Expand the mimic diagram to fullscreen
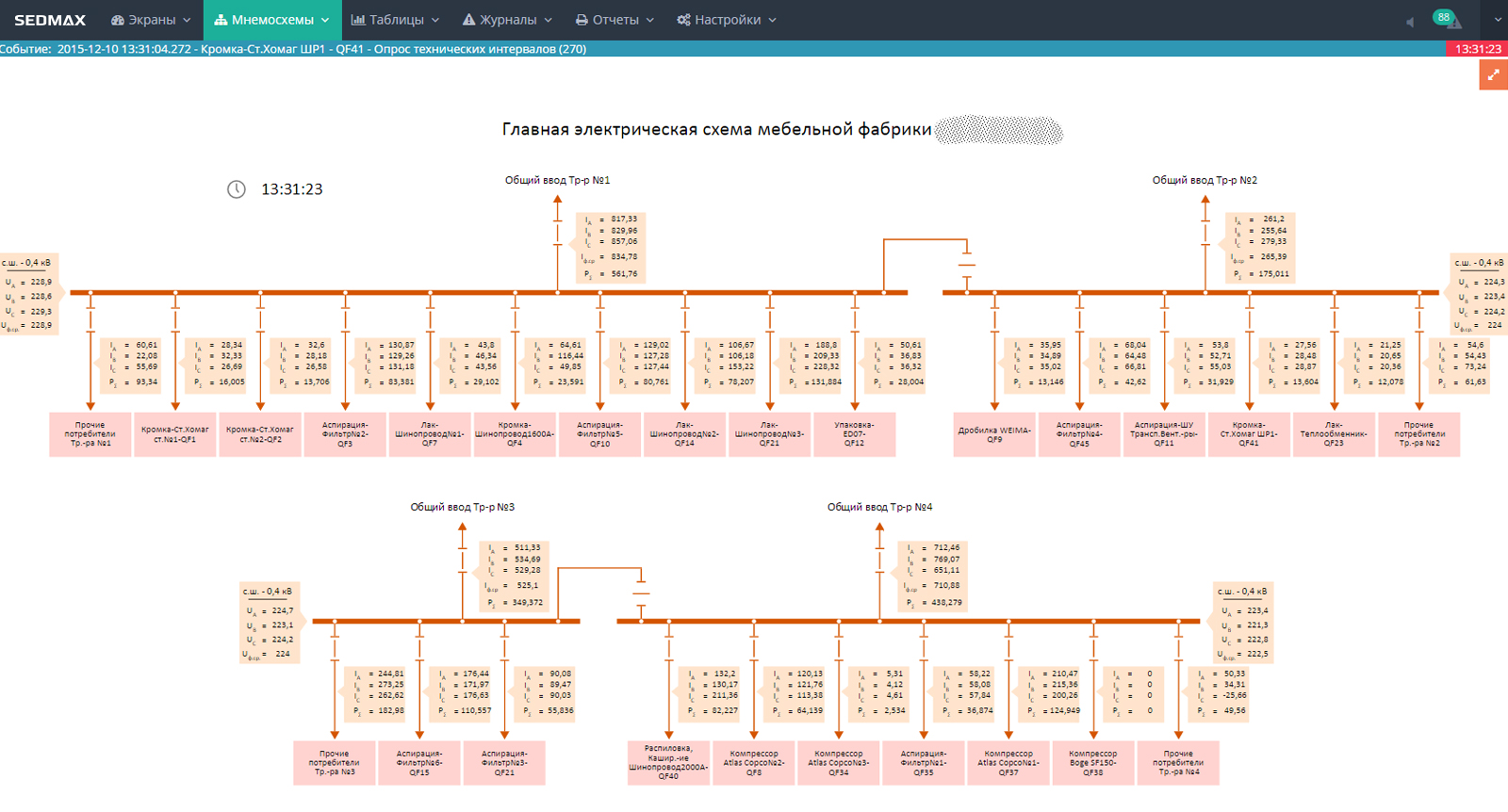The height and width of the screenshot is (812, 1508). pyautogui.click(x=1493, y=75)
